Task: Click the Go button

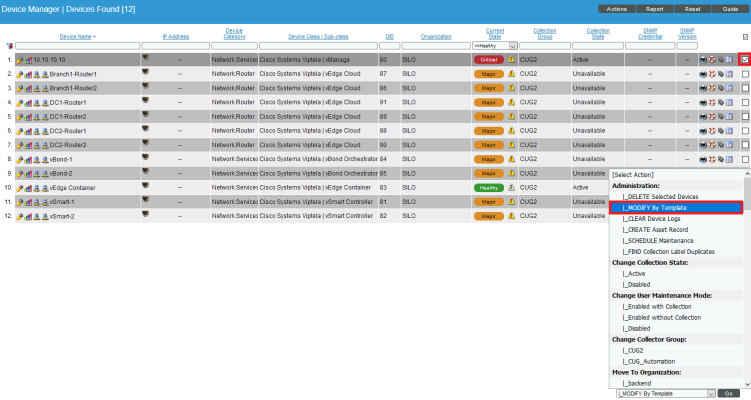Action: (728, 394)
